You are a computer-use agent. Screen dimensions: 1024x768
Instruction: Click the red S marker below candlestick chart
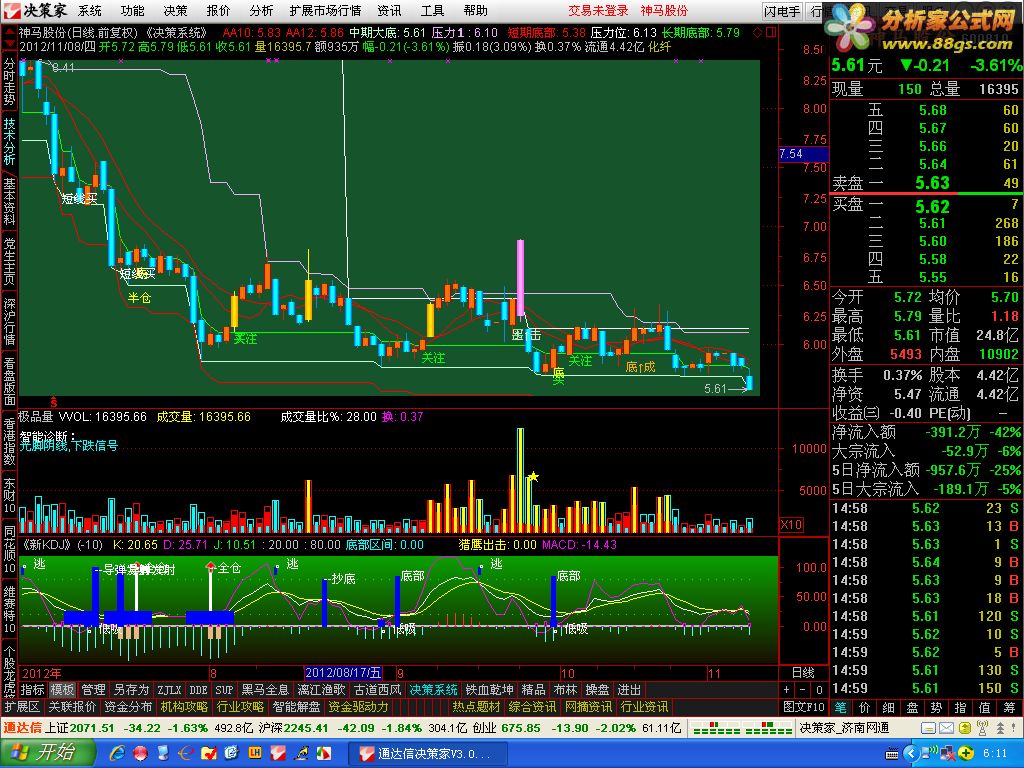pos(54,400)
